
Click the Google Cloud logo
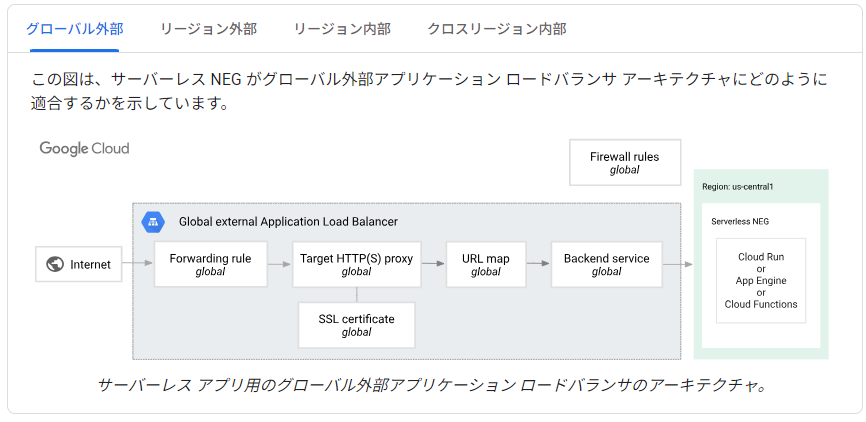click(85, 149)
